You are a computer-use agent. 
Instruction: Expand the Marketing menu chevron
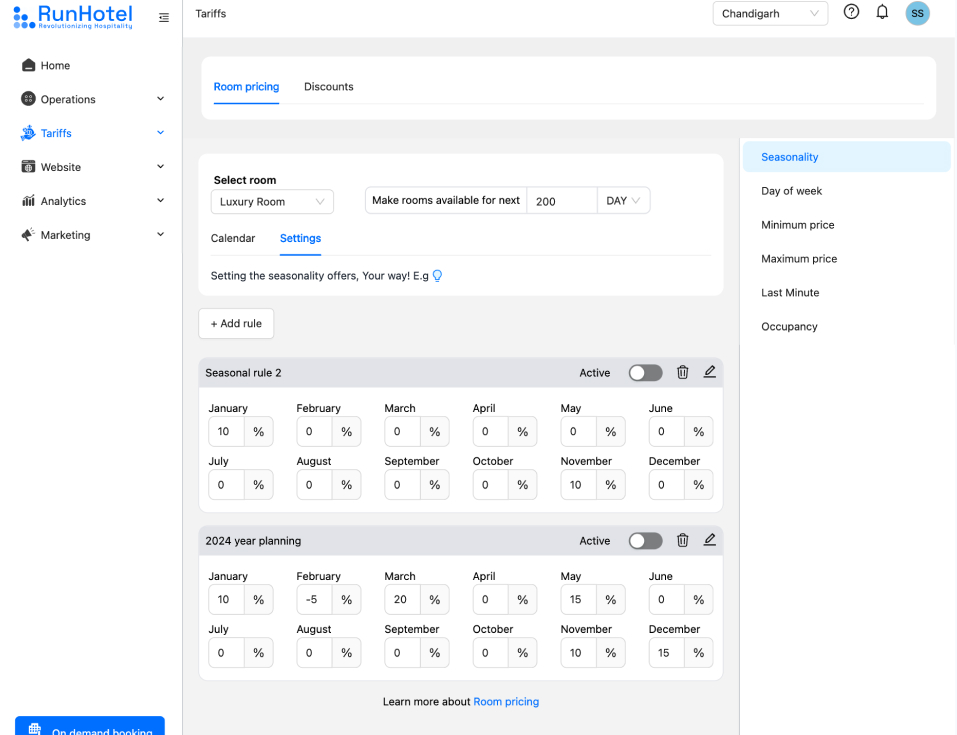click(161, 234)
